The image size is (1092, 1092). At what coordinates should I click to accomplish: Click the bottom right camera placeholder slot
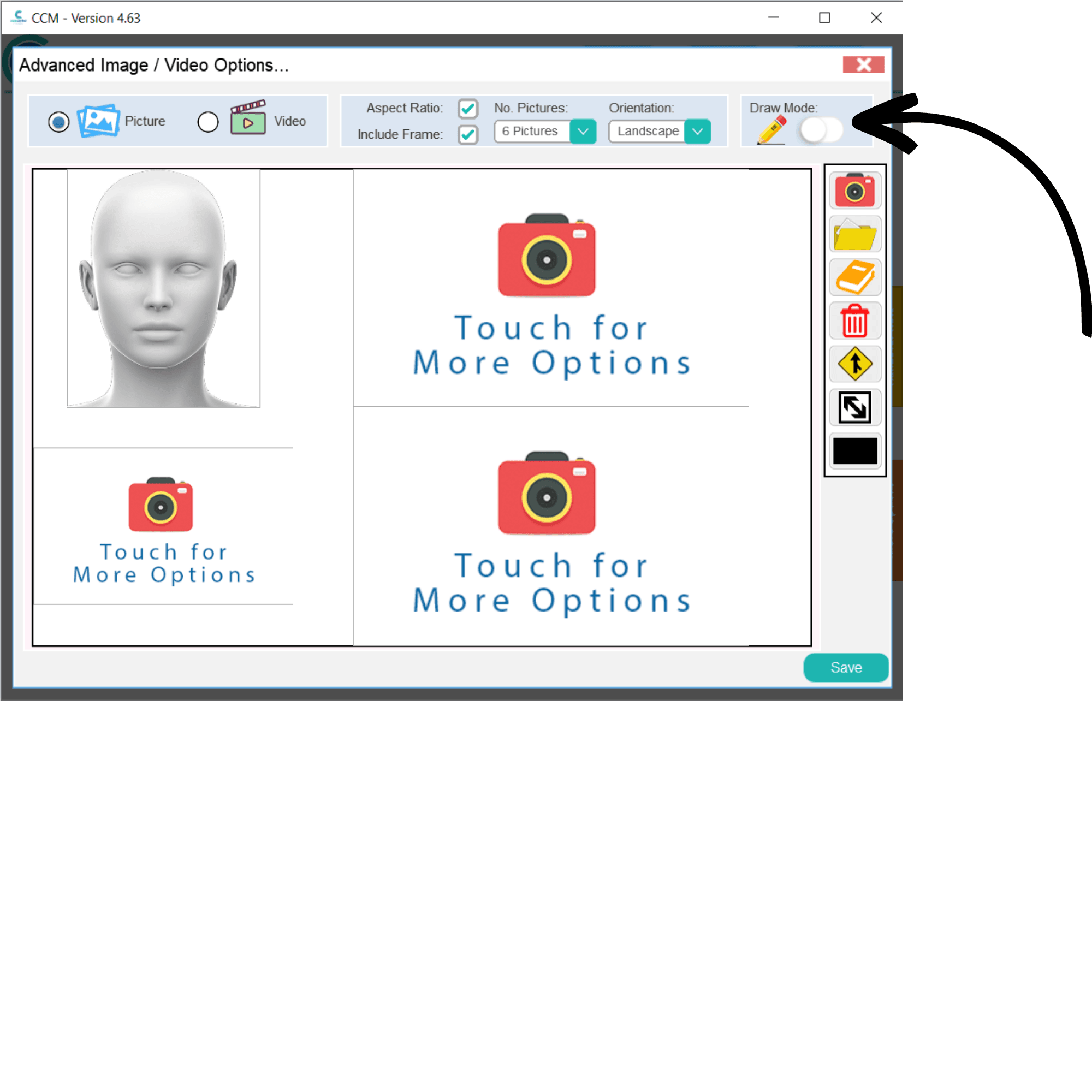551,526
